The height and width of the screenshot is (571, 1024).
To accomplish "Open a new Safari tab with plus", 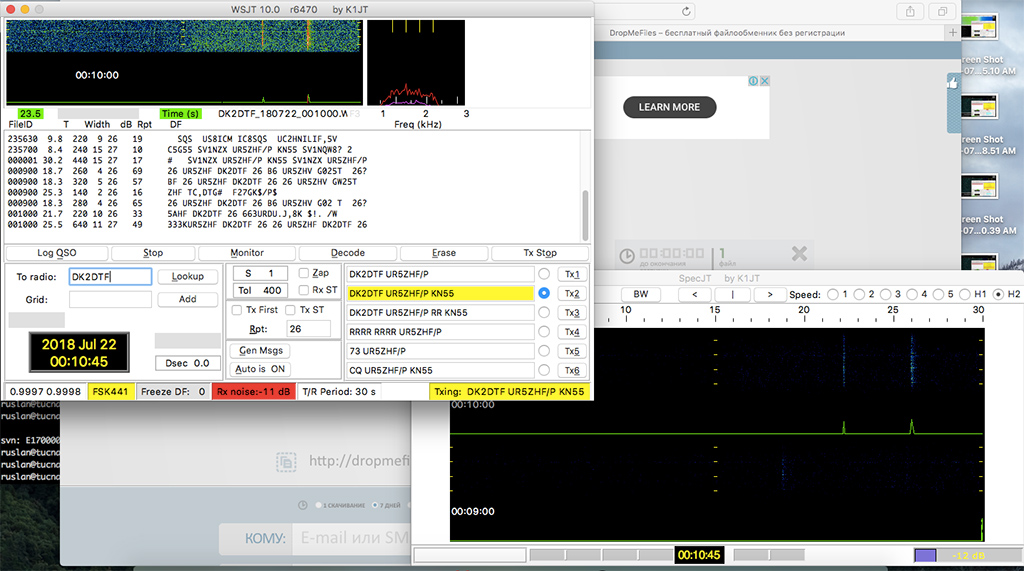I will click(953, 32).
